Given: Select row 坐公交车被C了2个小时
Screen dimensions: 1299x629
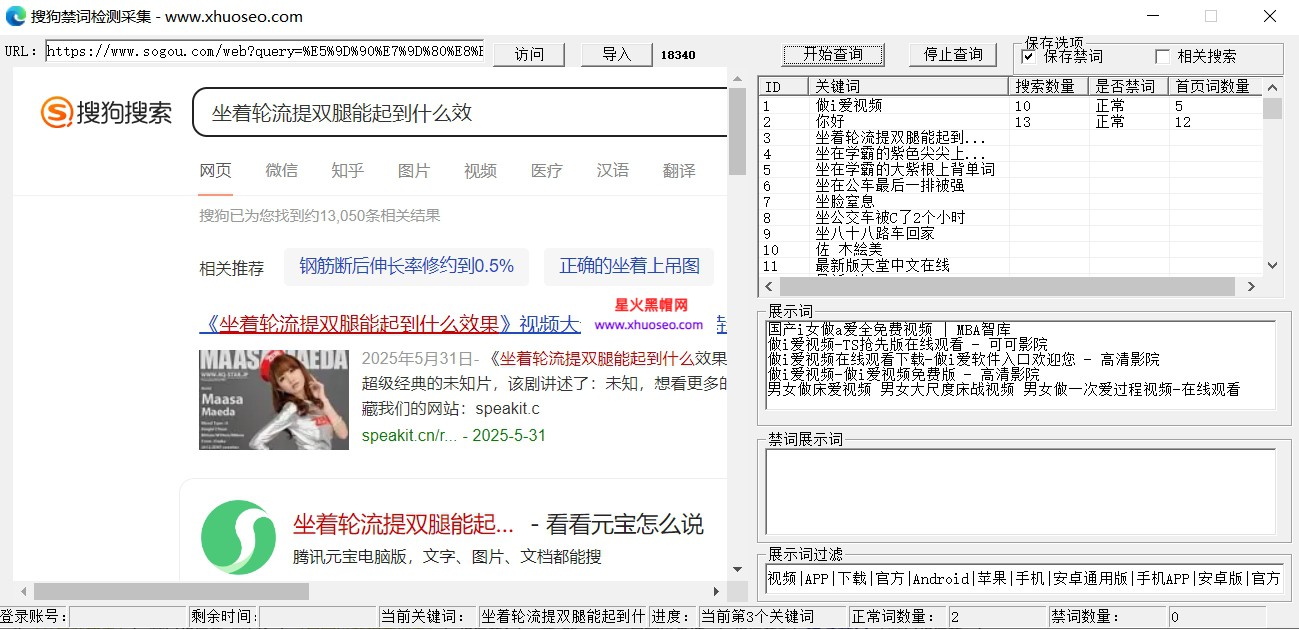Looking at the screenshot, I should [x=1010, y=217].
